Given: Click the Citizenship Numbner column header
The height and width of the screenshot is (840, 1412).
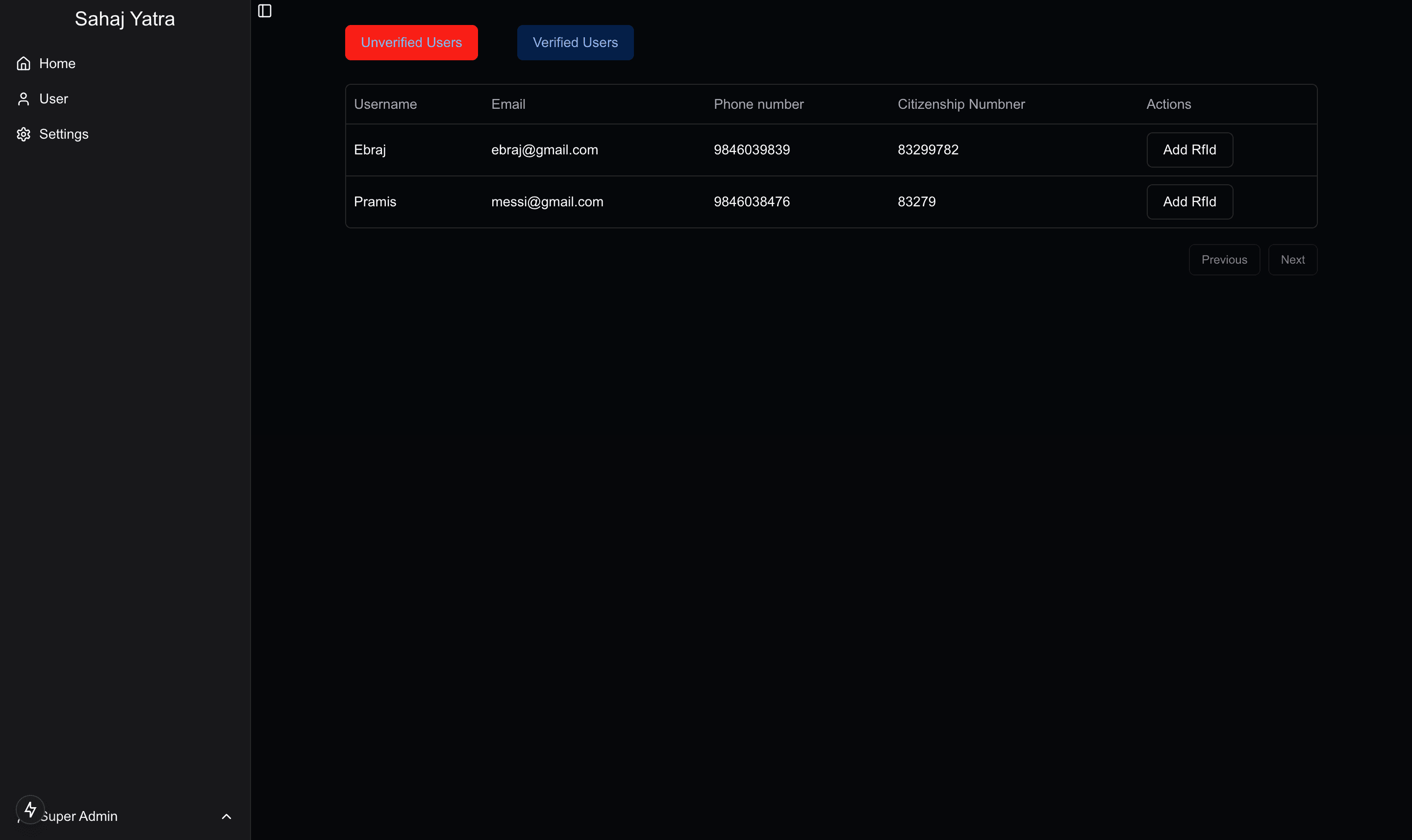Looking at the screenshot, I should [x=961, y=104].
